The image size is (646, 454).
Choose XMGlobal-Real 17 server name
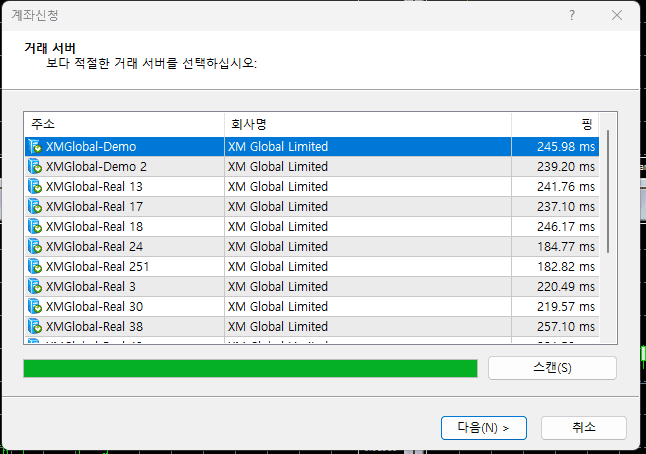click(94, 206)
